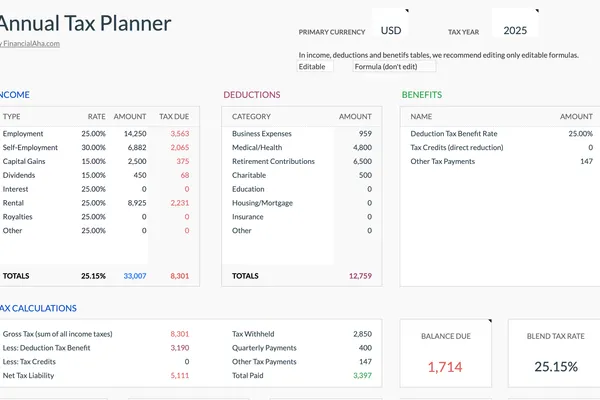
Task: Click the Self-Employment rate 30.00% cell
Action: click(x=94, y=147)
